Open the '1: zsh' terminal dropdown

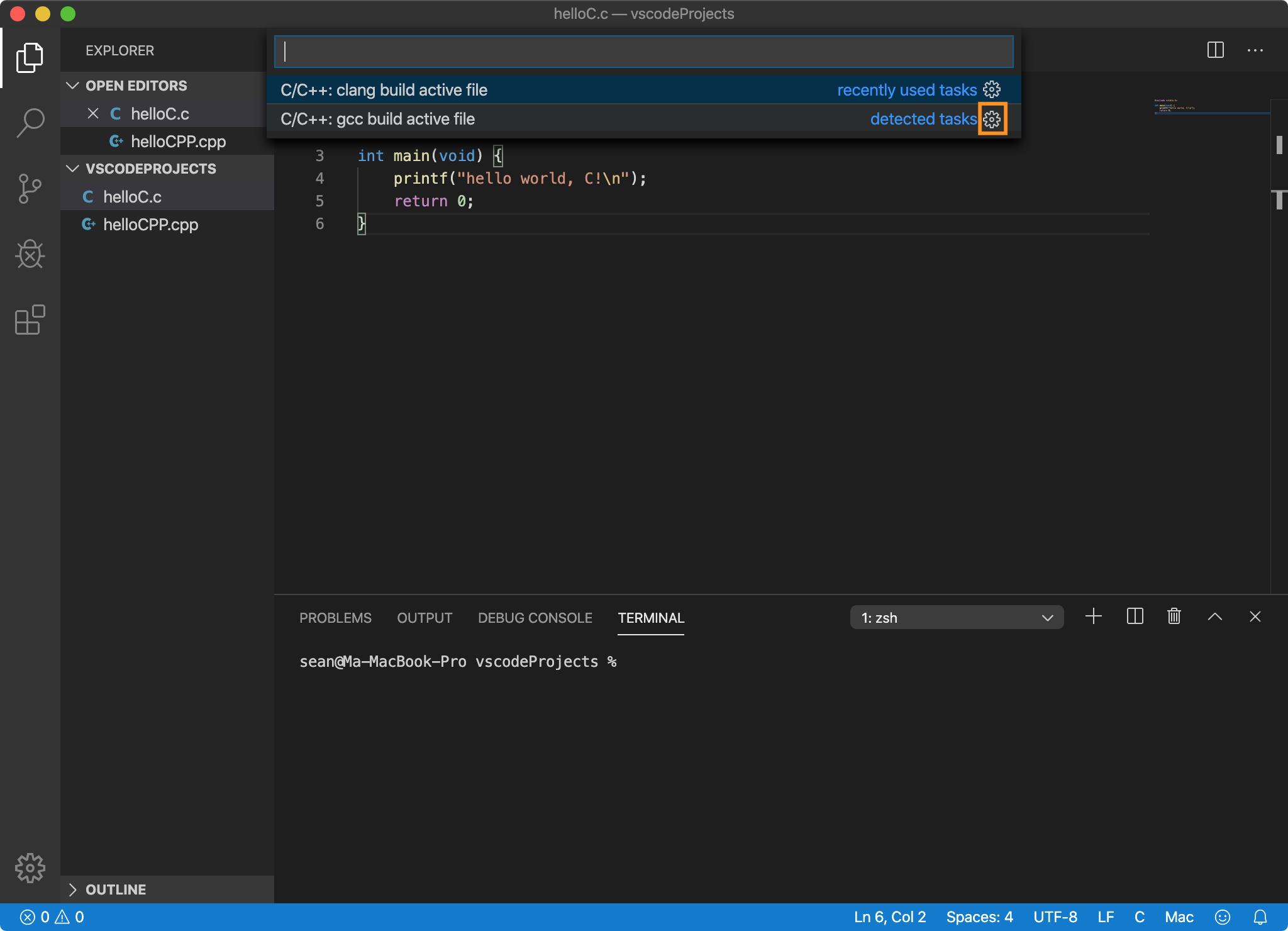click(x=957, y=618)
